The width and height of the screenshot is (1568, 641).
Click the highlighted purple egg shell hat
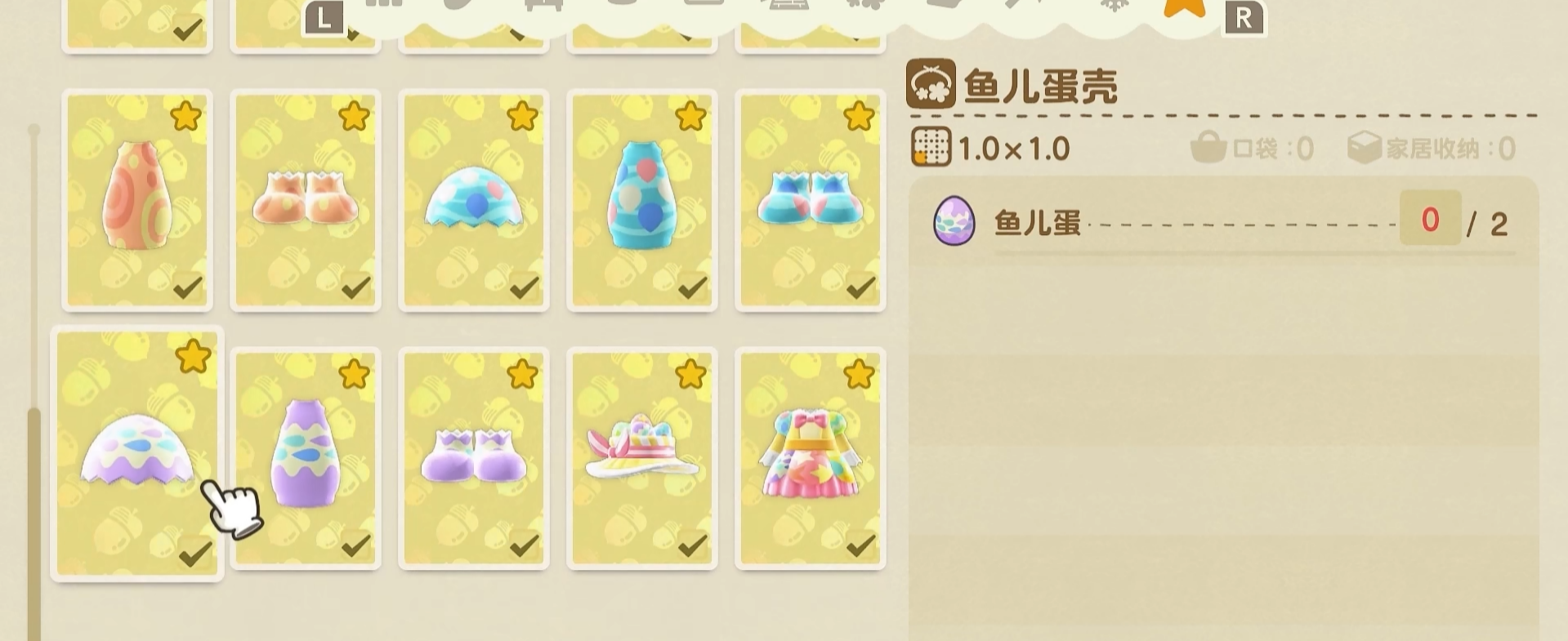coord(137,454)
